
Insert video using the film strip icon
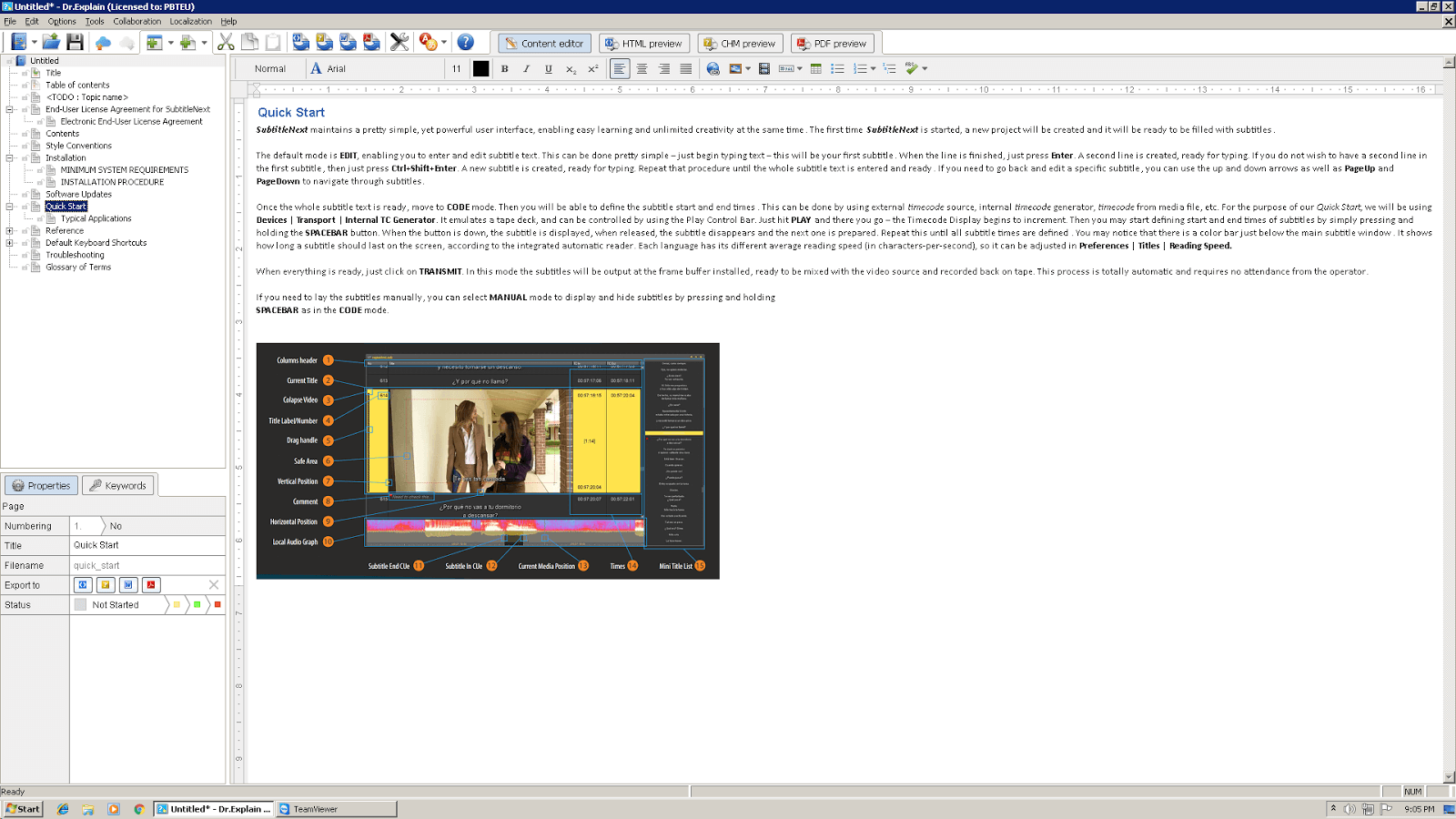click(x=764, y=68)
